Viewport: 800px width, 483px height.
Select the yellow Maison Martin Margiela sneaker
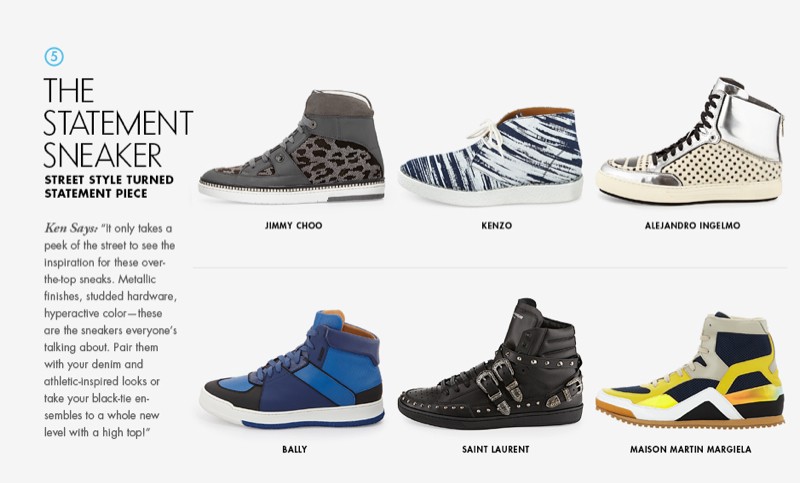point(690,370)
